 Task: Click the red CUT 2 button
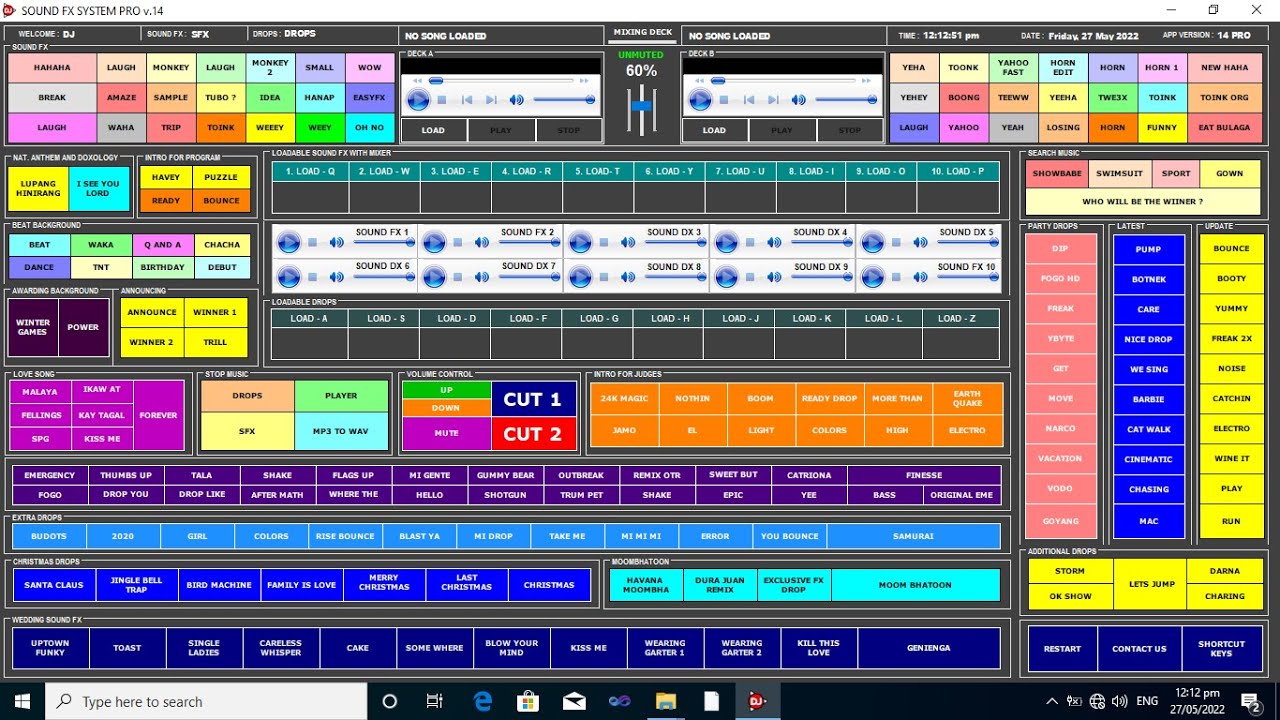click(x=533, y=434)
